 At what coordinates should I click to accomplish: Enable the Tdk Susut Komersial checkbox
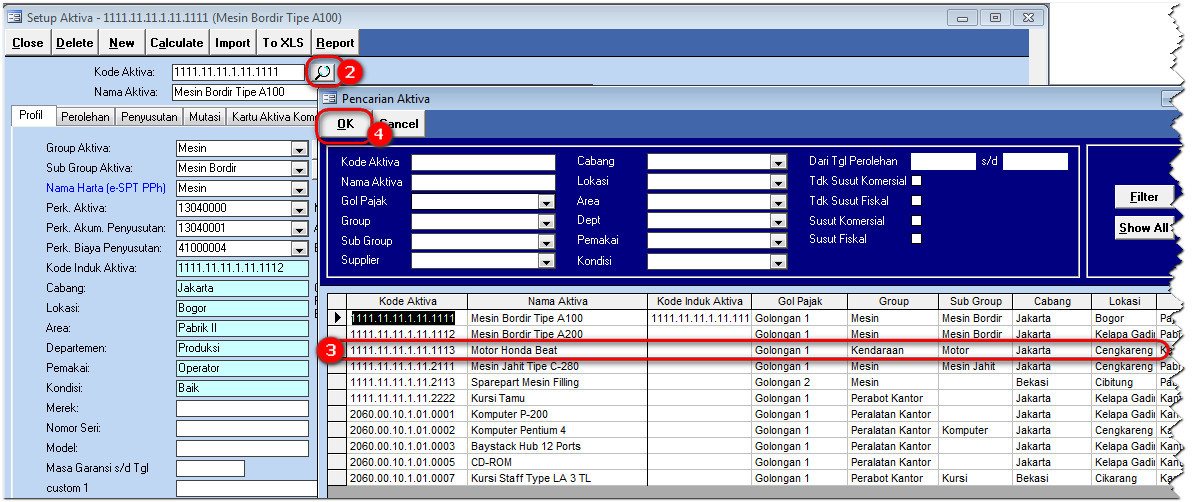click(916, 181)
